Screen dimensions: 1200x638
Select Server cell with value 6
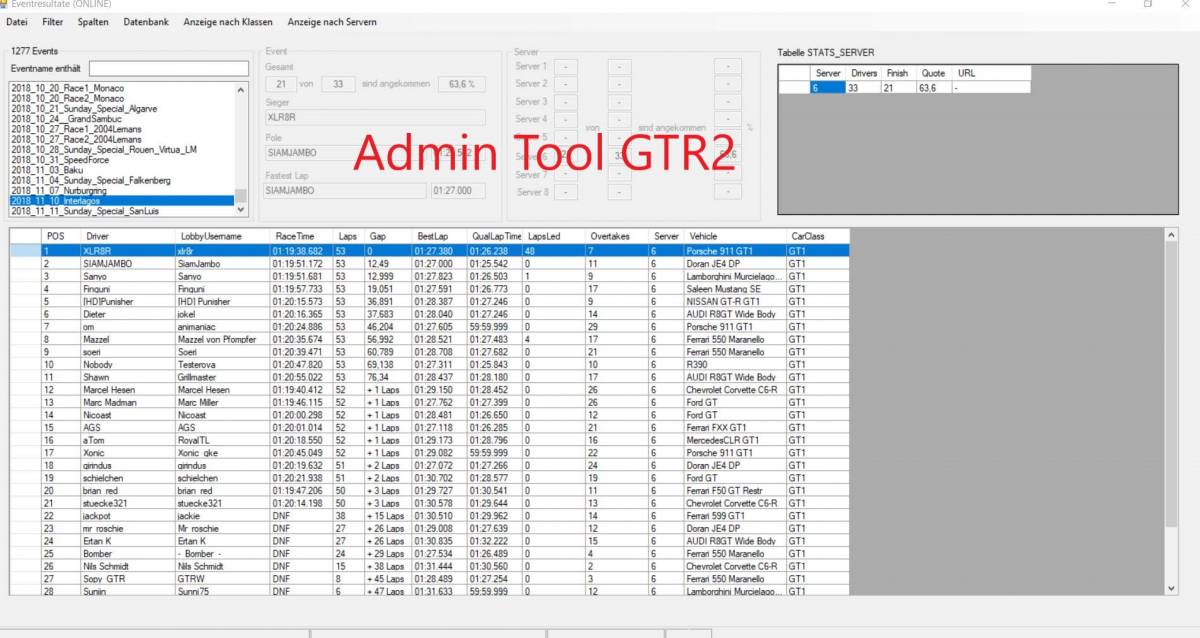click(827, 88)
